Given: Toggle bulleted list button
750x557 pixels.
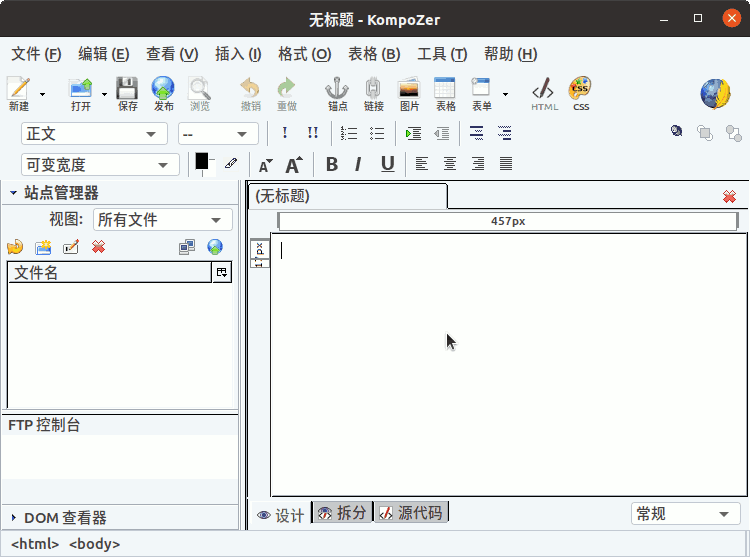Looking at the screenshot, I should (x=377, y=133).
